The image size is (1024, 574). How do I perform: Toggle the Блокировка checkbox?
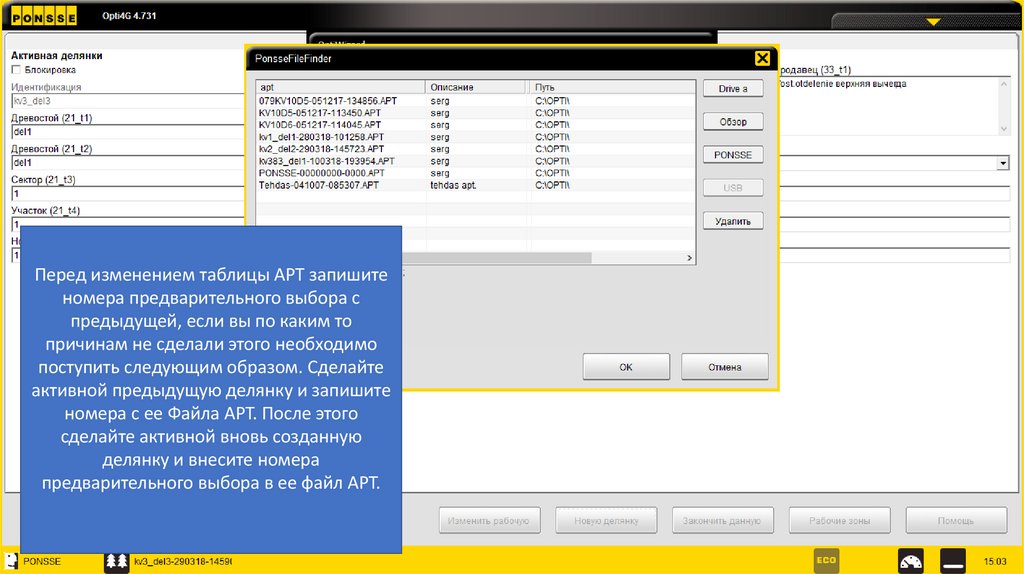16,70
